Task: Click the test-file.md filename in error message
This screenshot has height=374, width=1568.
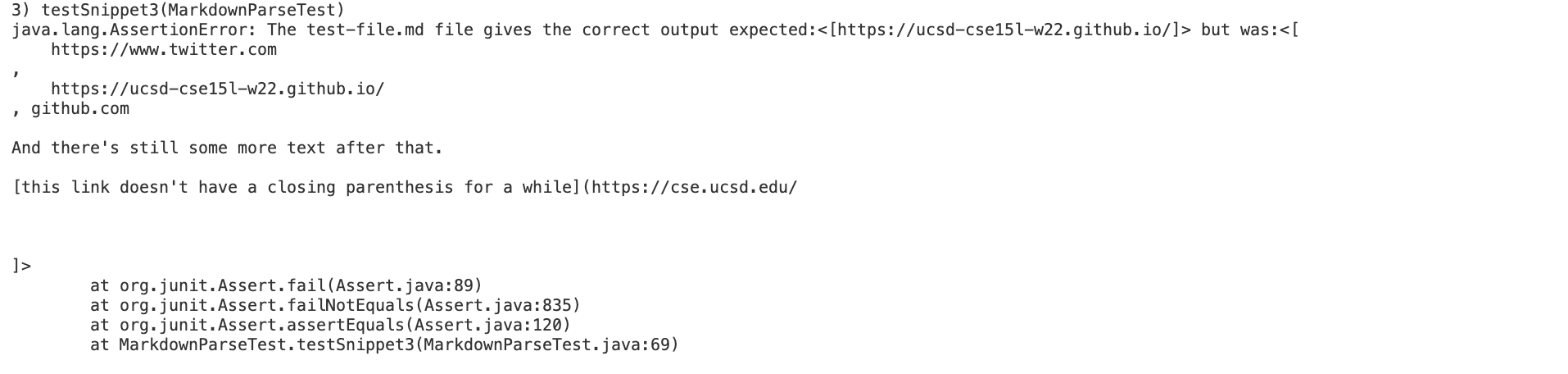Action: click(364, 30)
